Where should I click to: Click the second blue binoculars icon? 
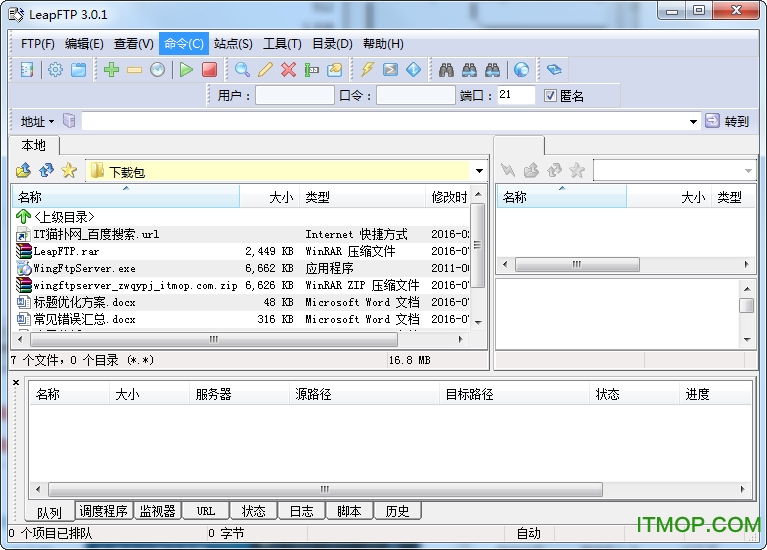coord(469,69)
